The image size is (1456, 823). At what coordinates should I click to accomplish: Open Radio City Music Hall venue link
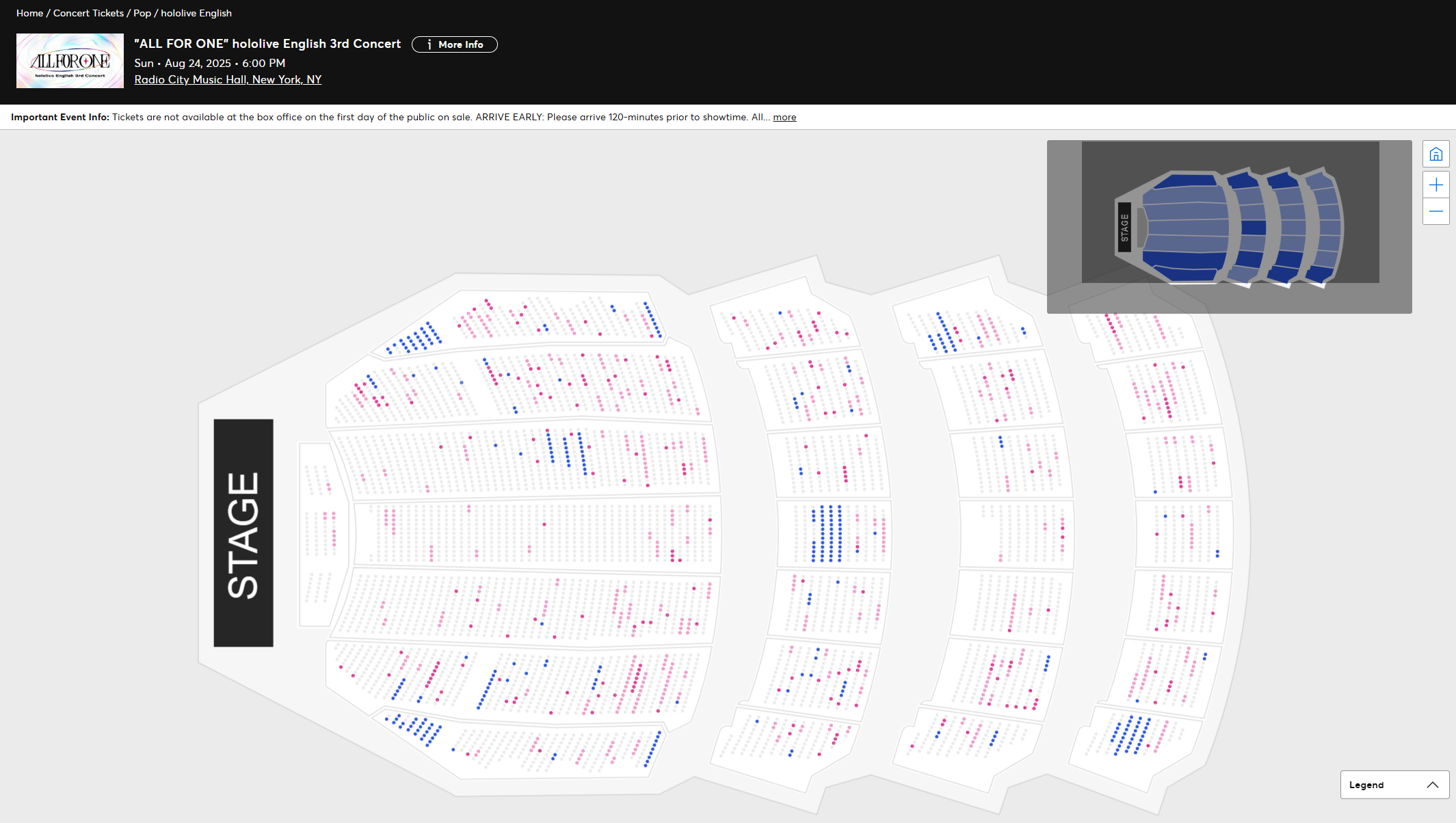[228, 79]
